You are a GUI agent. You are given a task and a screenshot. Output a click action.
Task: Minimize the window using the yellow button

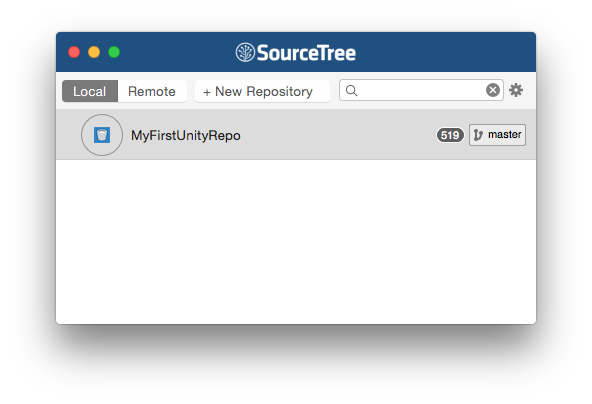pos(94,52)
